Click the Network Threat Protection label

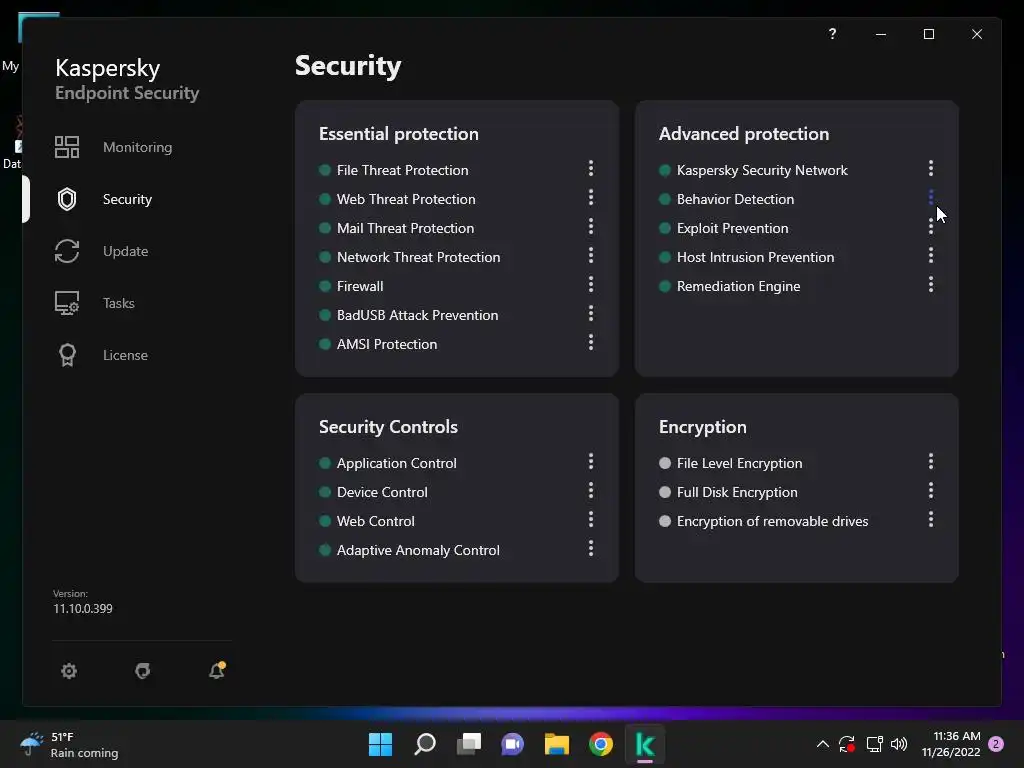pyautogui.click(x=419, y=257)
